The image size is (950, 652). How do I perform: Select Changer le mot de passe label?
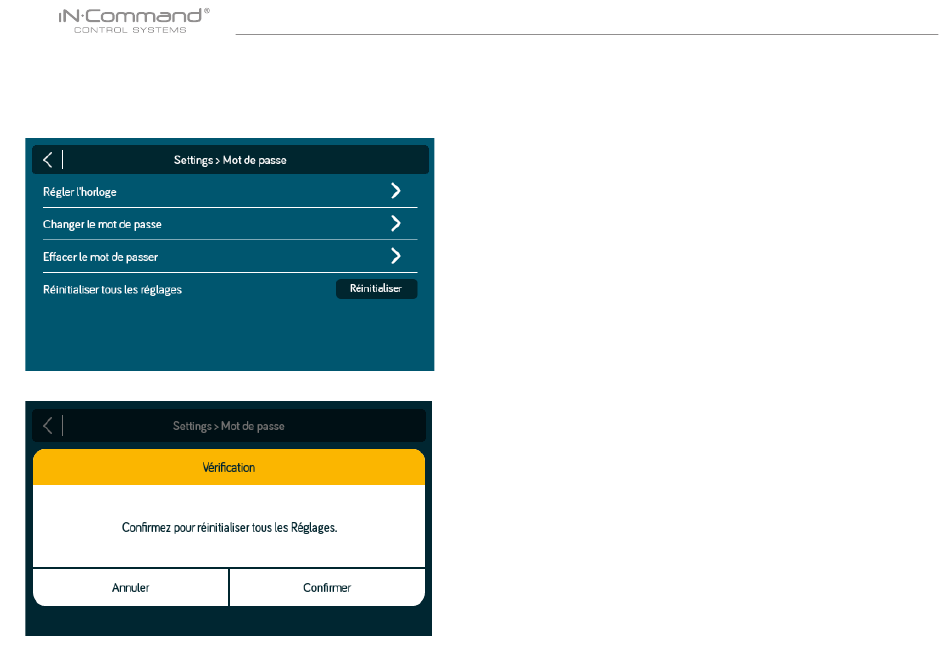point(102,224)
